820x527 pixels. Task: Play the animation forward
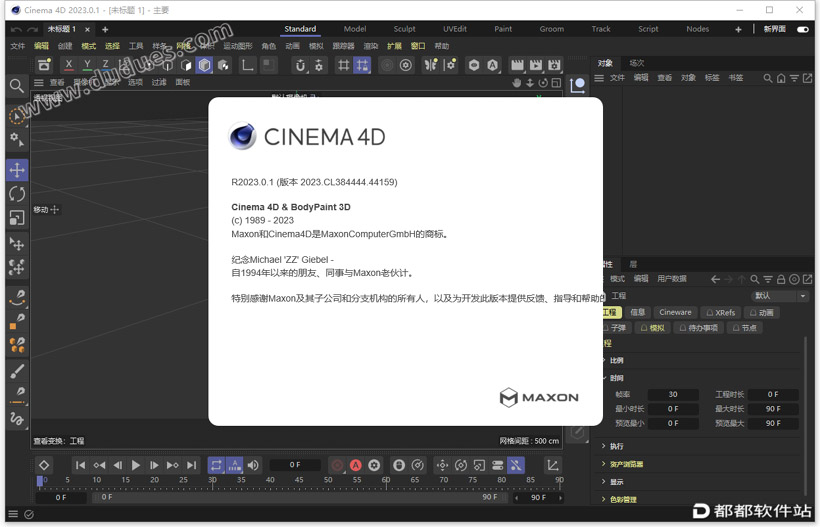click(135, 465)
